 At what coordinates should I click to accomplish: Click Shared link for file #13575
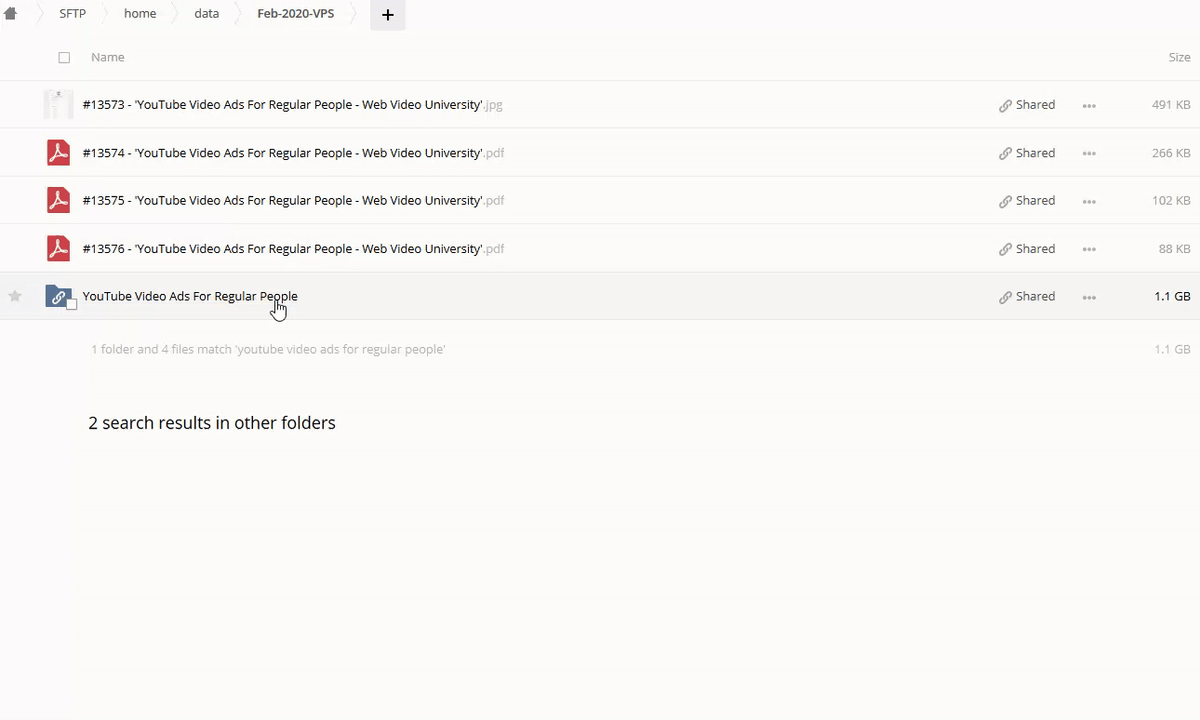point(1027,200)
